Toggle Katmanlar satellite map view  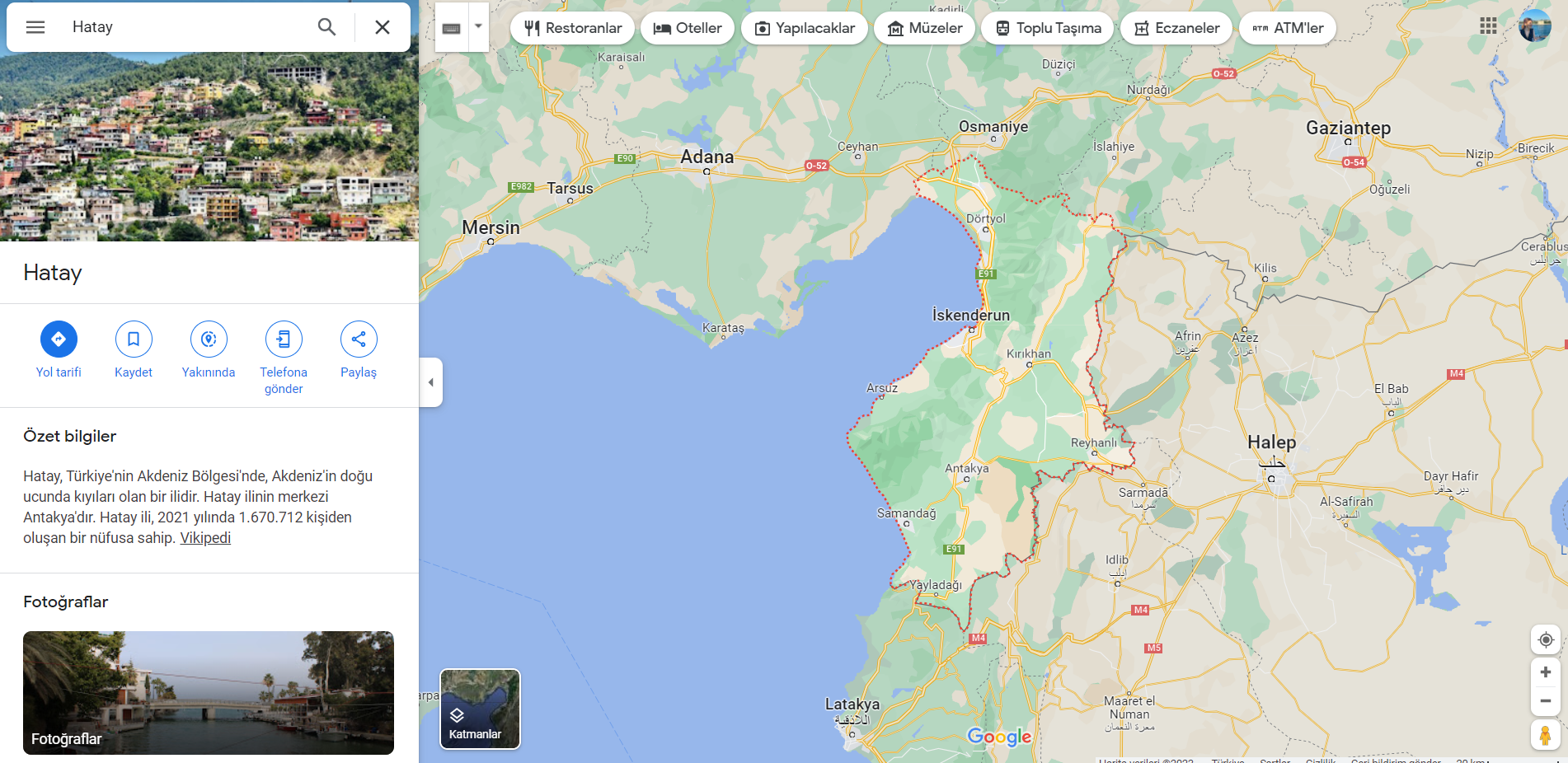tap(480, 707)
